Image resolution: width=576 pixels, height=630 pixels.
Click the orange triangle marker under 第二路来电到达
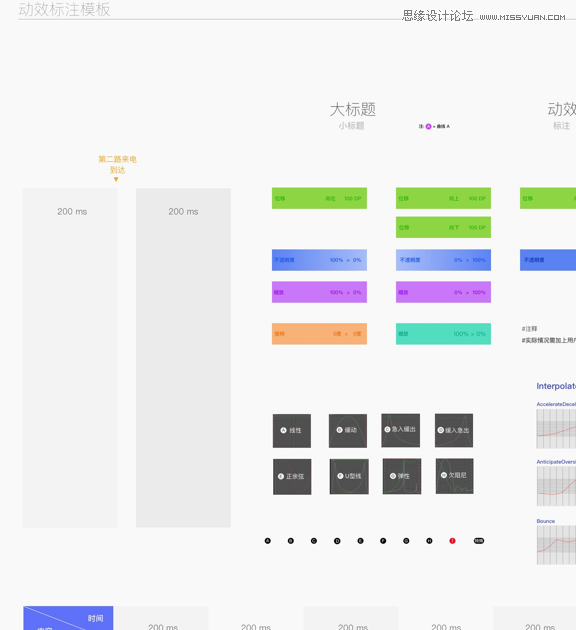tap(116, 179)
